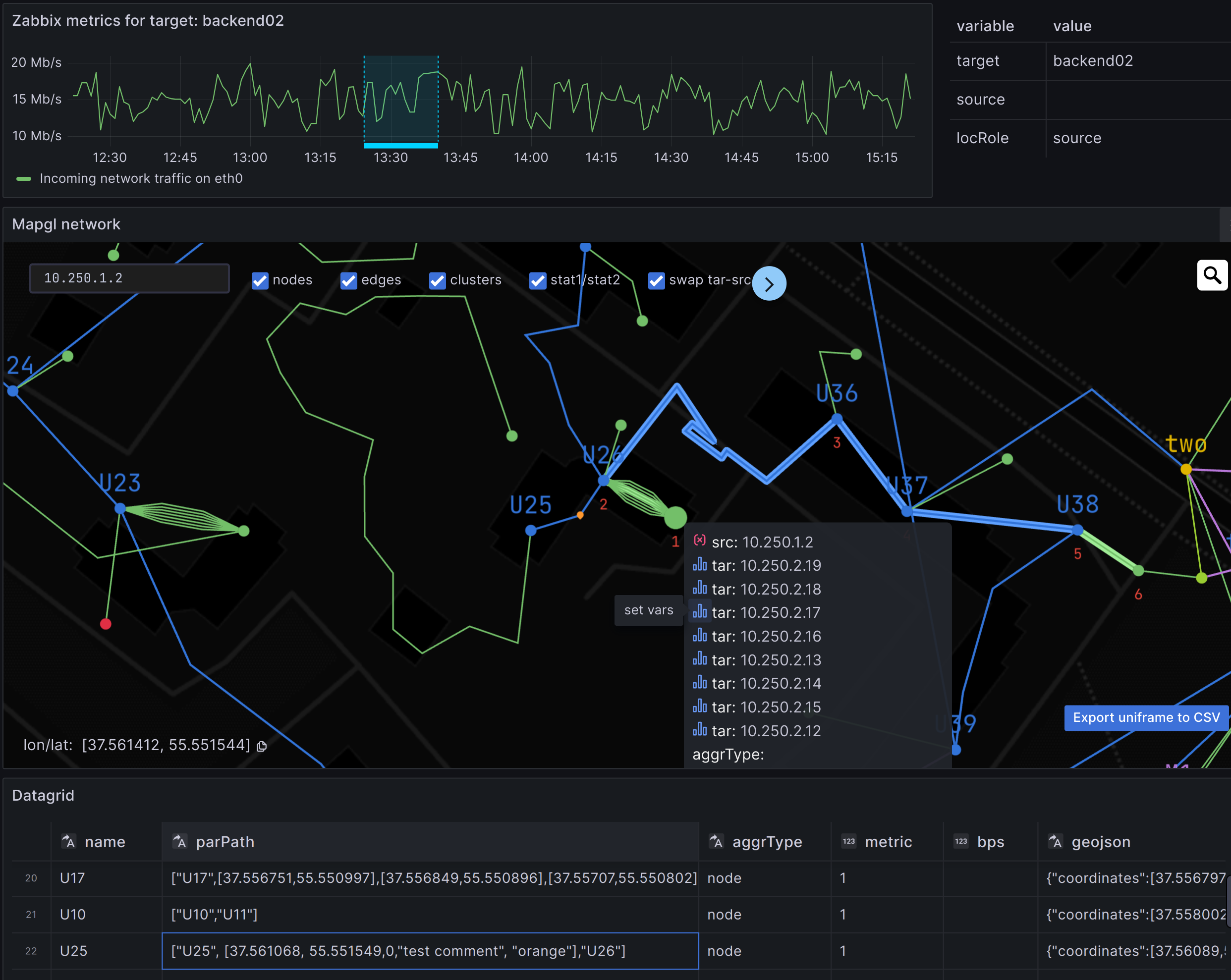
Task: Toggle the swap tar-src checkbox
Action: coord(657,280)
